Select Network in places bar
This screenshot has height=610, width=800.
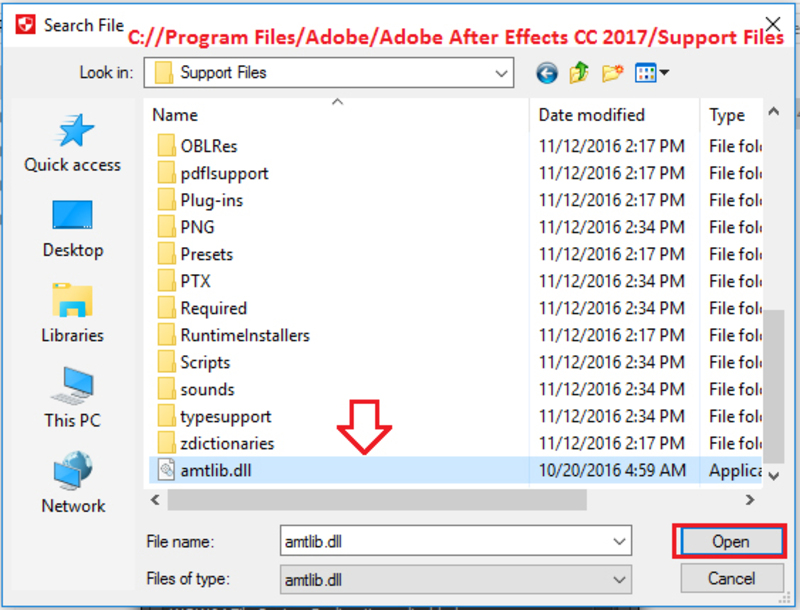73,484
